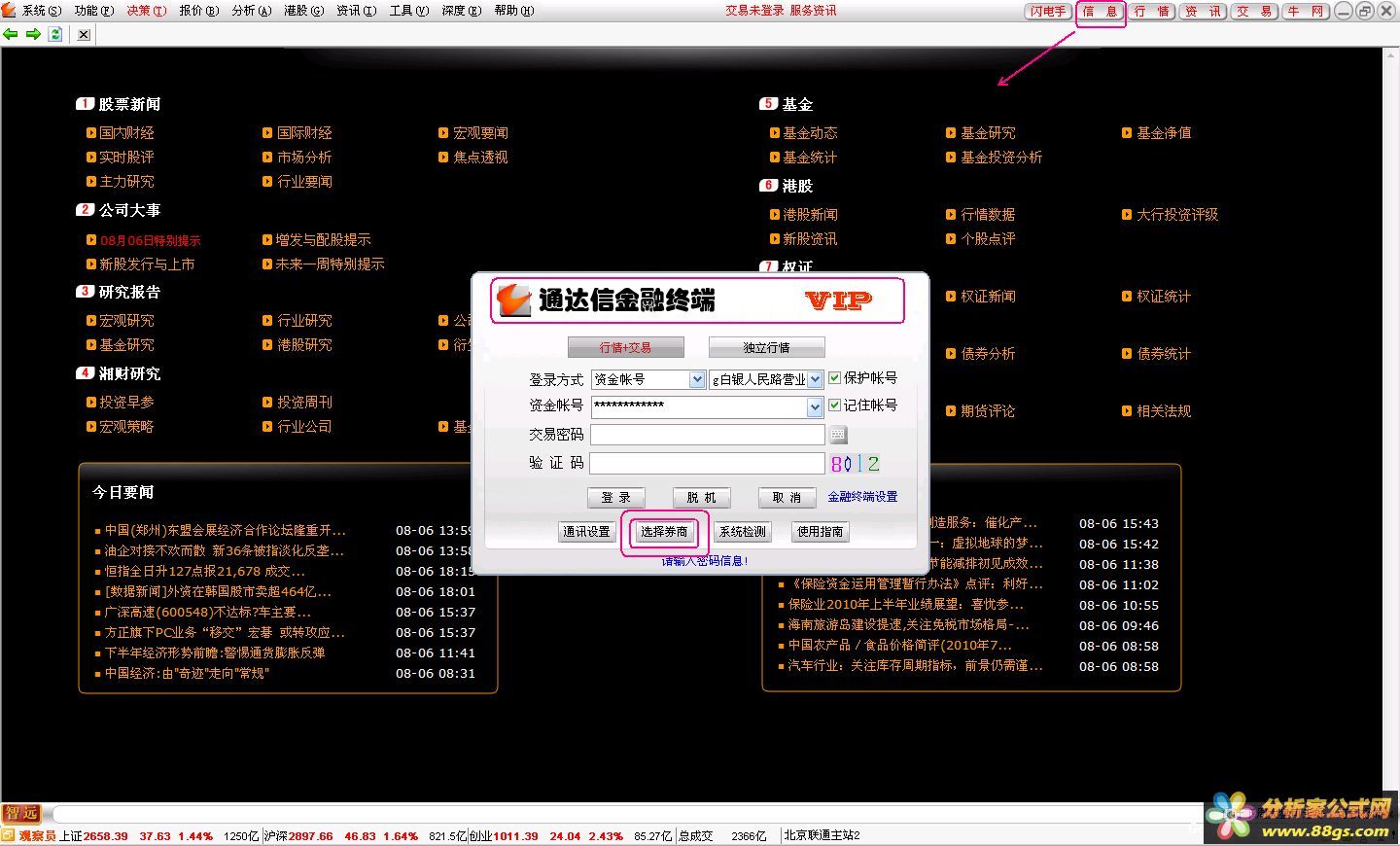This screenshot has height=846, width=1400.
Task: Open headline 广深高速(600548)不达标
Action: coord(208,612)
